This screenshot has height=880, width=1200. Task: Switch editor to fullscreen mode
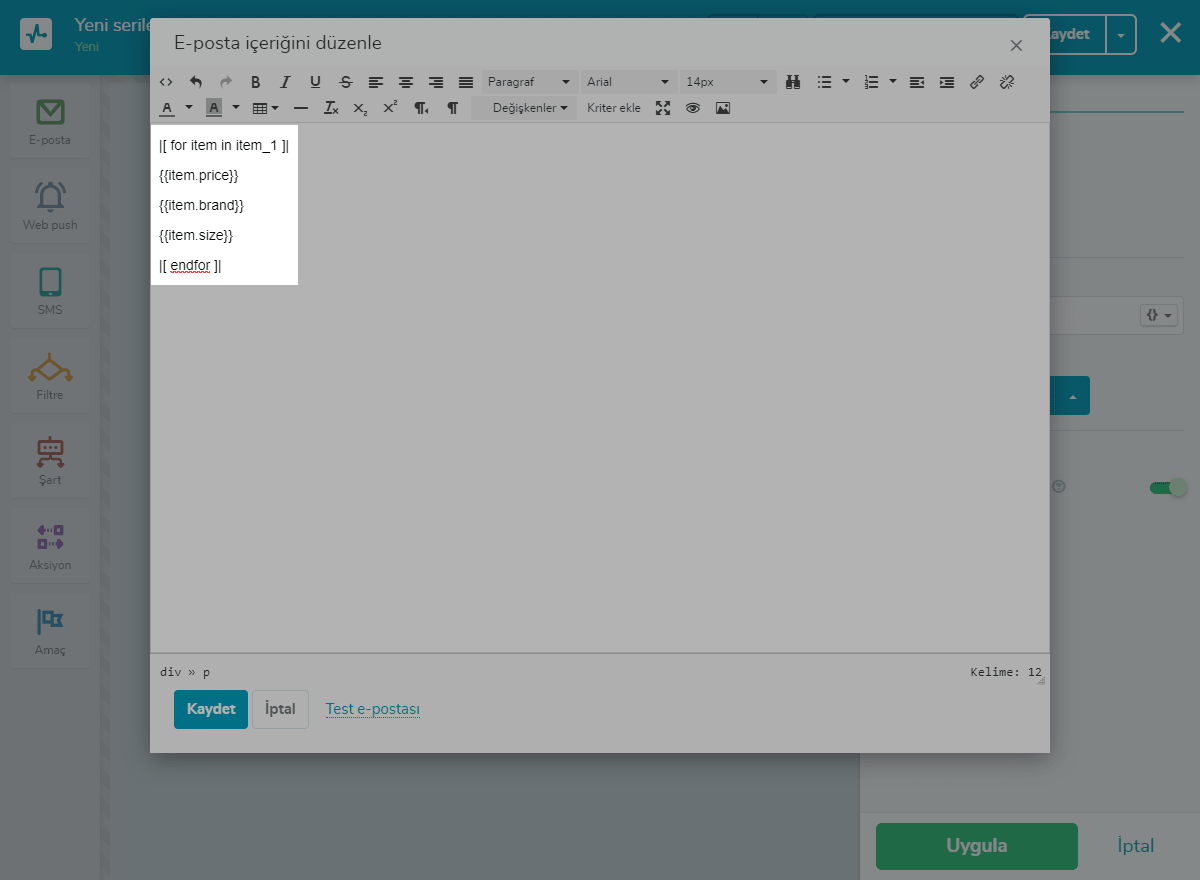pos(663,108)
